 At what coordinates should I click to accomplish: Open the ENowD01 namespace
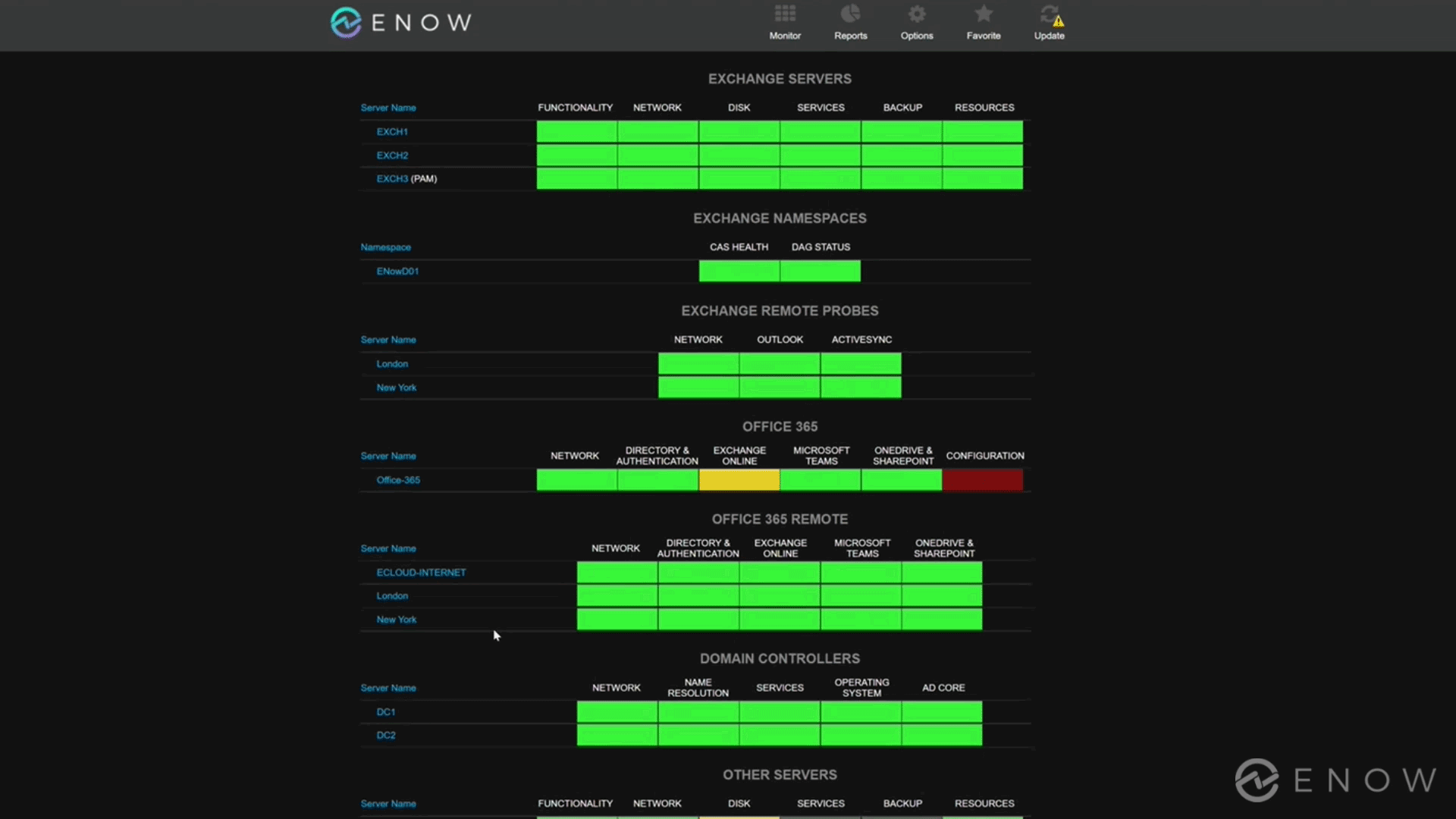pos(397,271)
